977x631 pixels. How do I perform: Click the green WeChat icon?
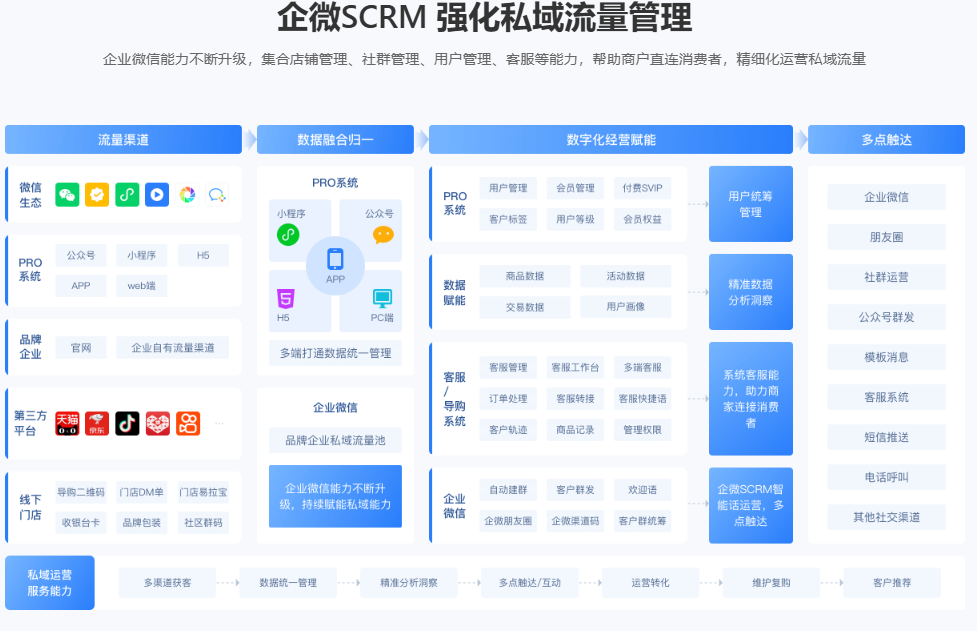click(x=67, y=195)
